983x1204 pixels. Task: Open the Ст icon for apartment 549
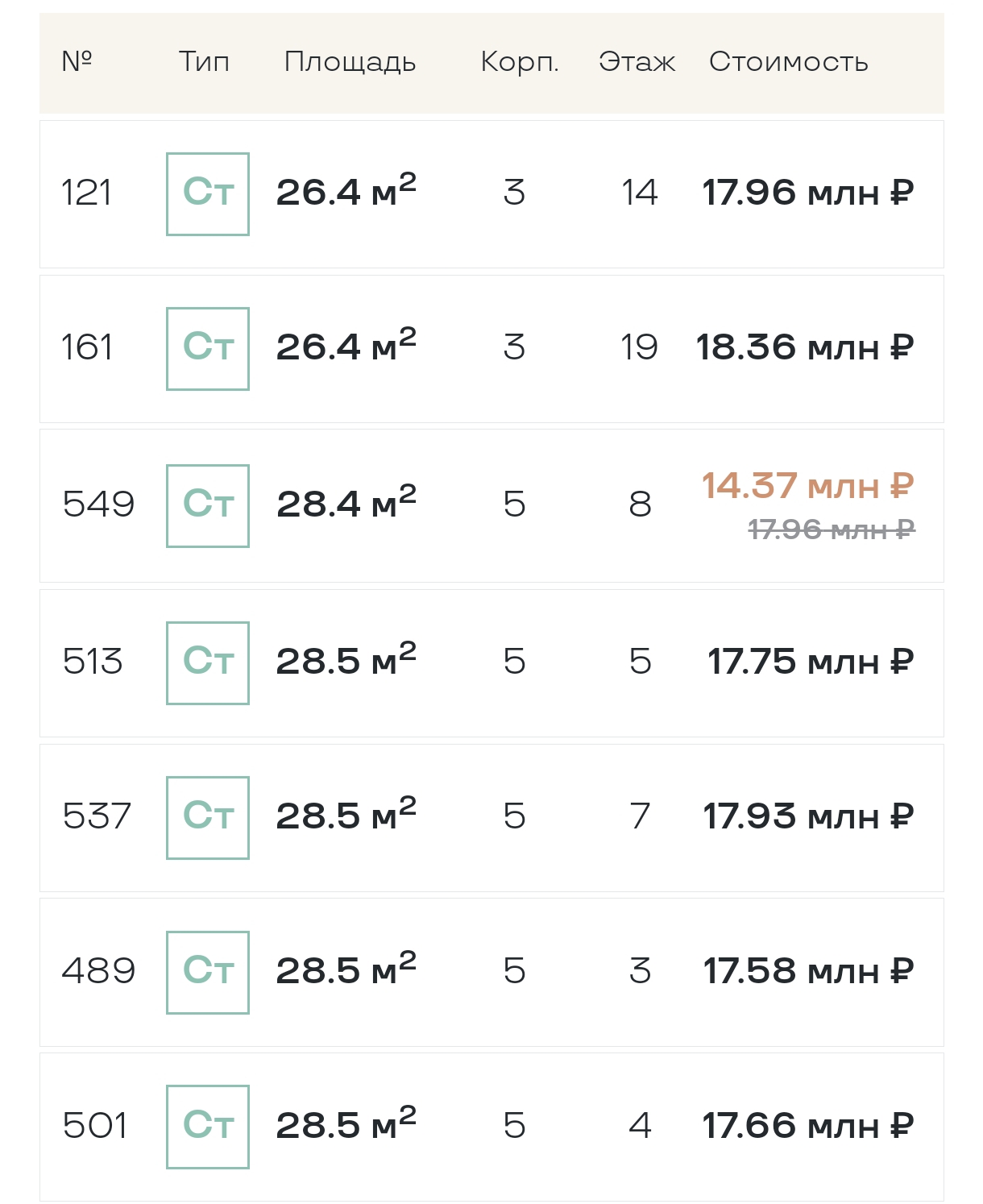tap(208, 506)
